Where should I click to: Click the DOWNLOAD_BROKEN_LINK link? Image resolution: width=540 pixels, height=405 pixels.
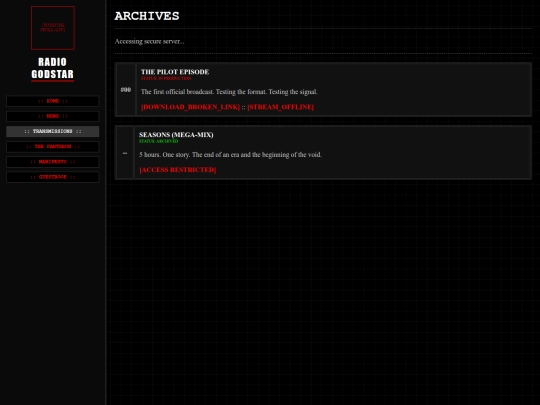190,107
